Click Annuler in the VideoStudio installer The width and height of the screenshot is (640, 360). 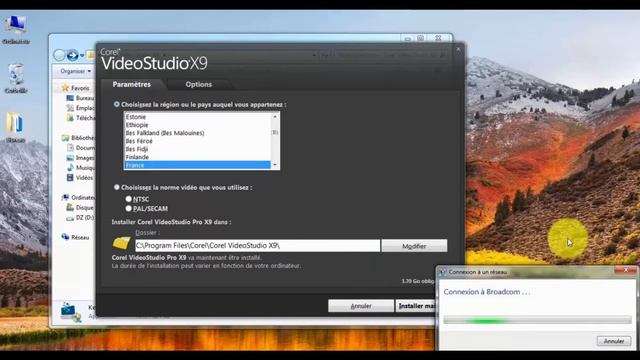click(361, 306)
